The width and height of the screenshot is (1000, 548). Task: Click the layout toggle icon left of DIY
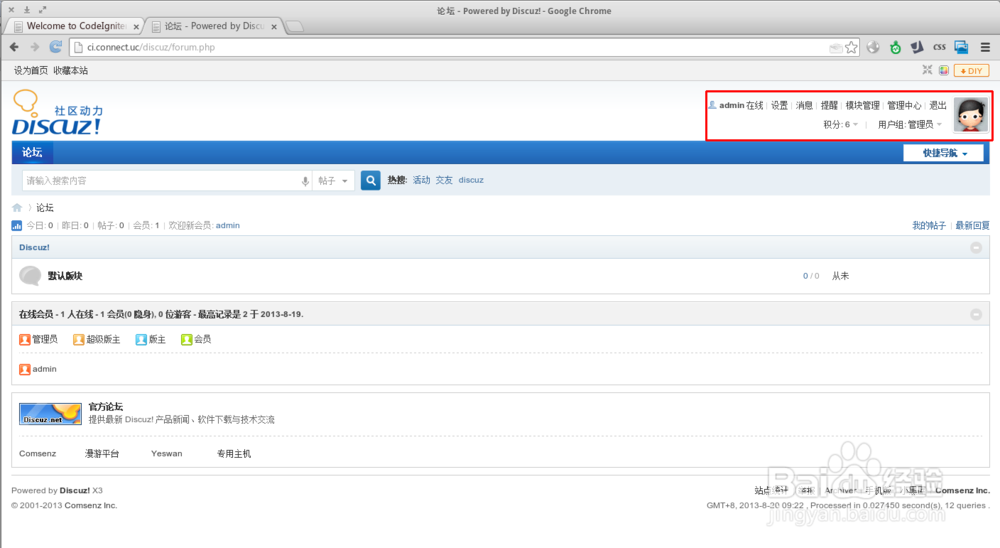click(927, 70)
